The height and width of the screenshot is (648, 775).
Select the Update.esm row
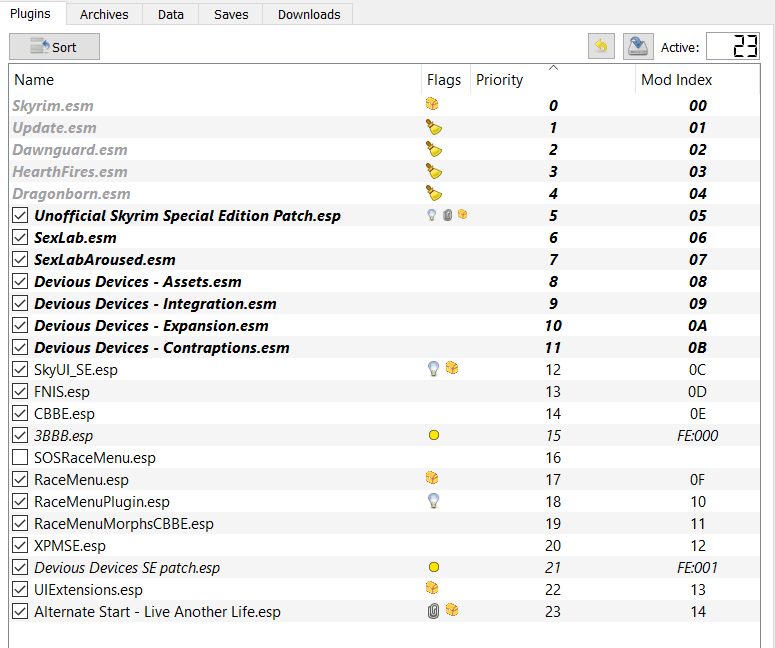click(385, 128)
